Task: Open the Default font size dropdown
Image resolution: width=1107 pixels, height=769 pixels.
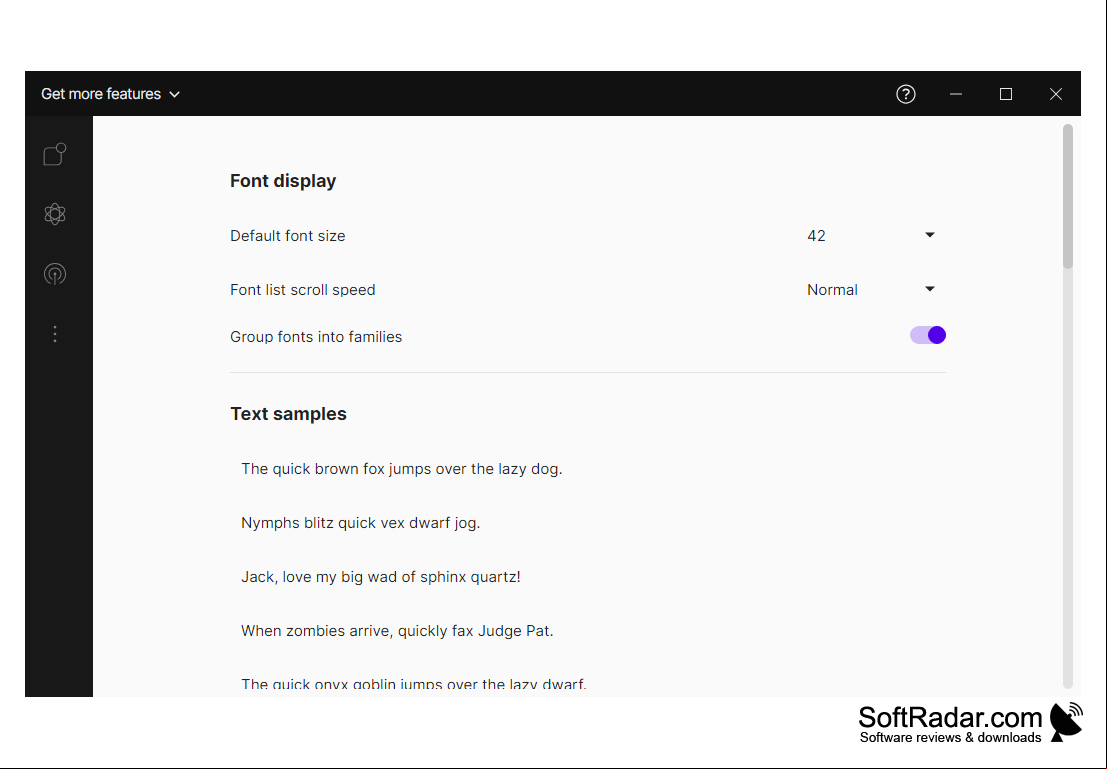Action: pyautogui.click(x=872, y=235)
